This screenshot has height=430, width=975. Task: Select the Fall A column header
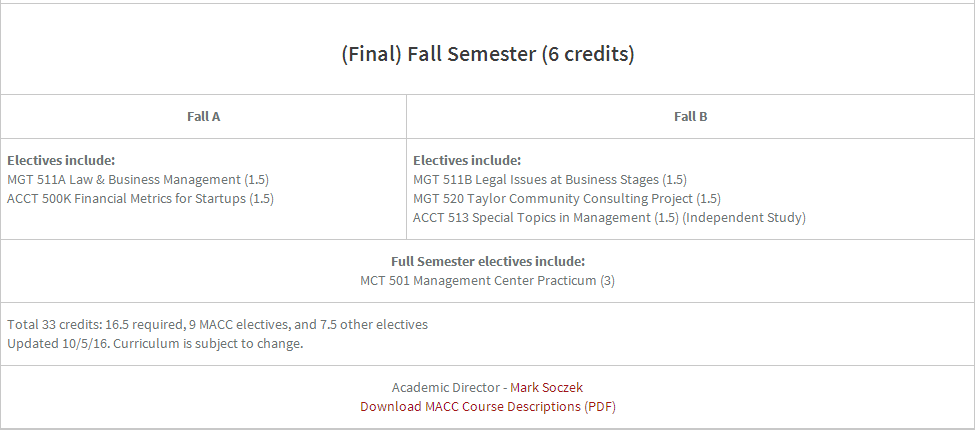203,116
